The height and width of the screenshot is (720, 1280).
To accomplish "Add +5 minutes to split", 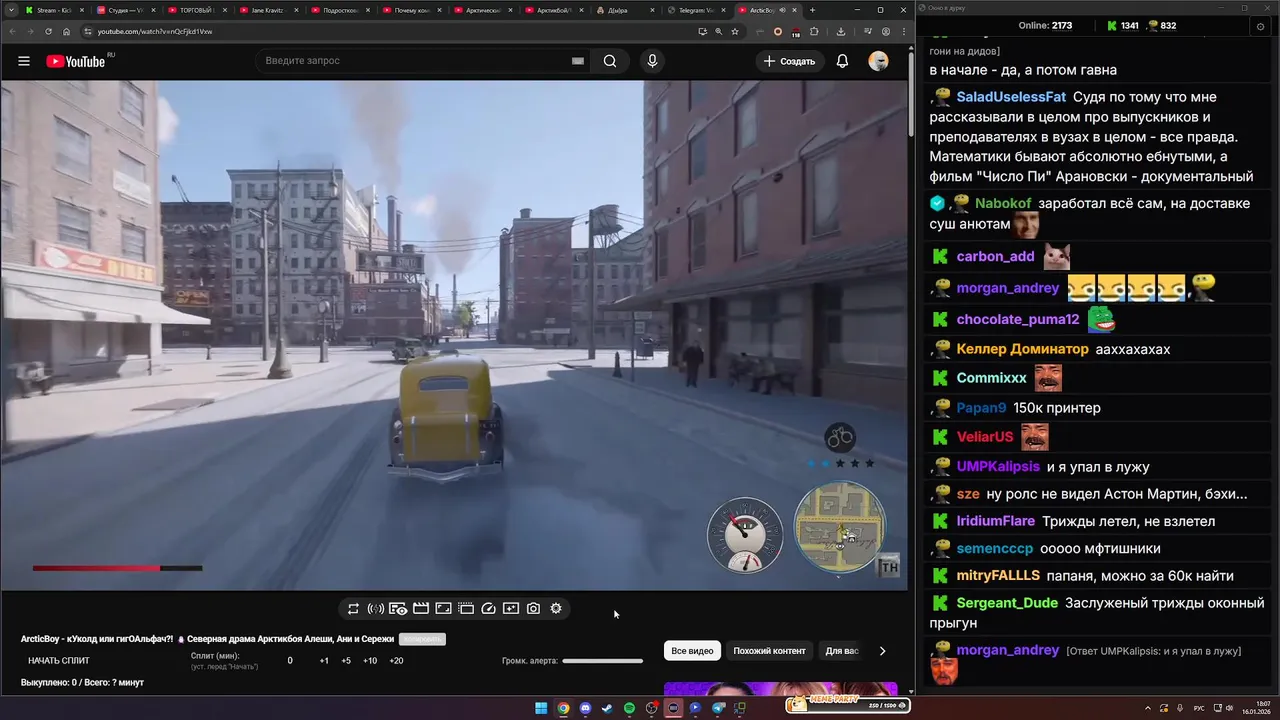I will click(346, 661).
